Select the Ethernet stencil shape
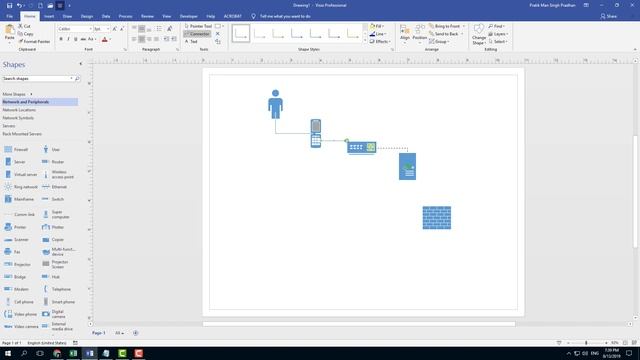Screen dimensions: 640x360 (55, 187)
